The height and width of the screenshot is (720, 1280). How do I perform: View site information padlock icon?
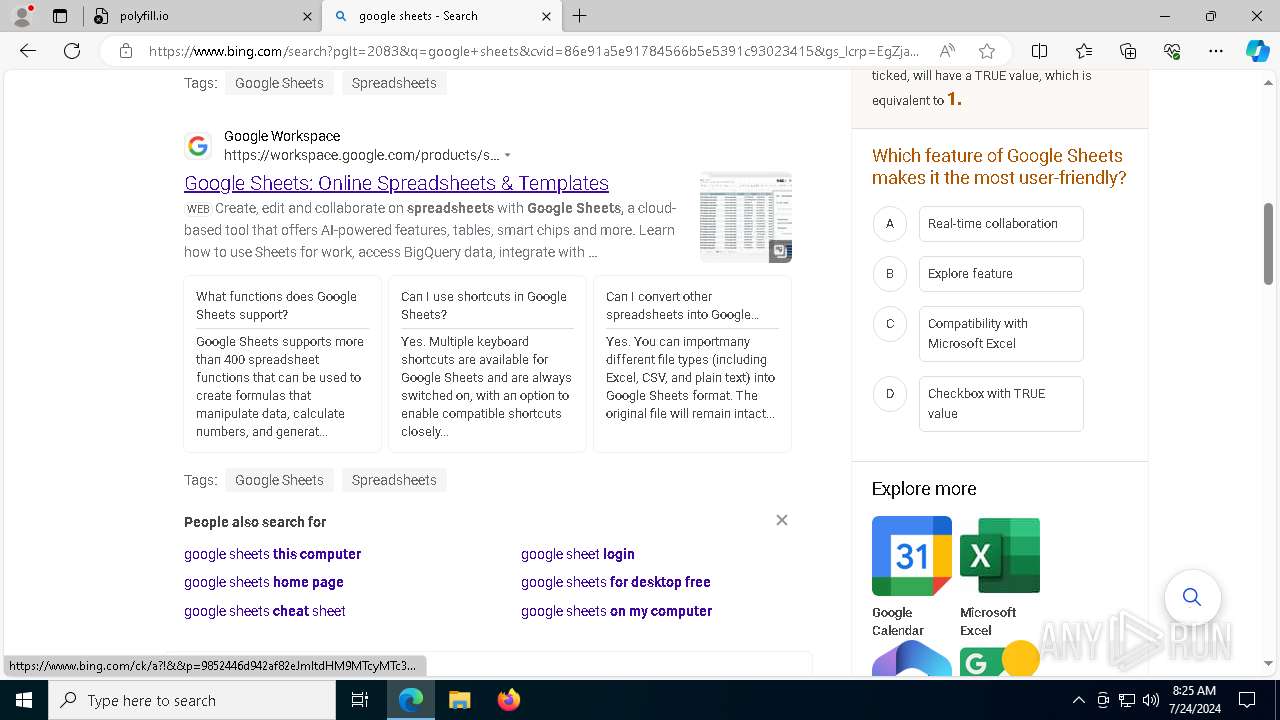(x=126, y=51)
